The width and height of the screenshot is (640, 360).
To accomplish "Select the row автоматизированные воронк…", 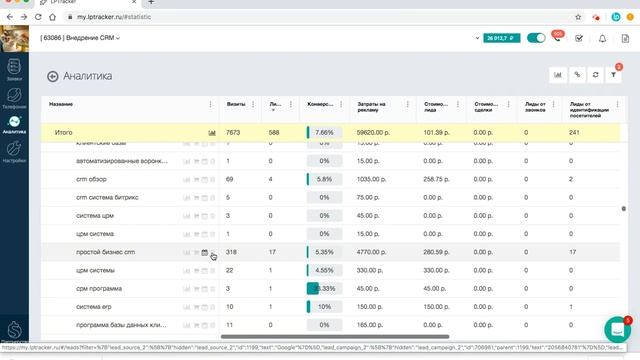I will [x=331, y=161].
